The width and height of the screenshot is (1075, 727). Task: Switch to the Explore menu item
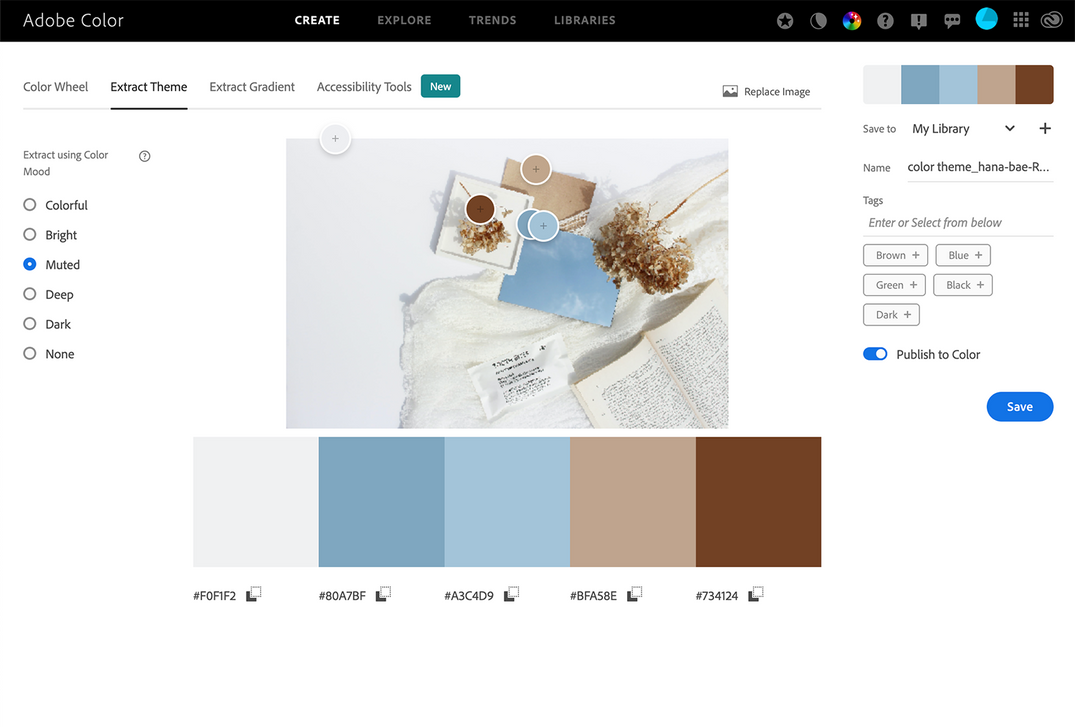tap(404, 20)
